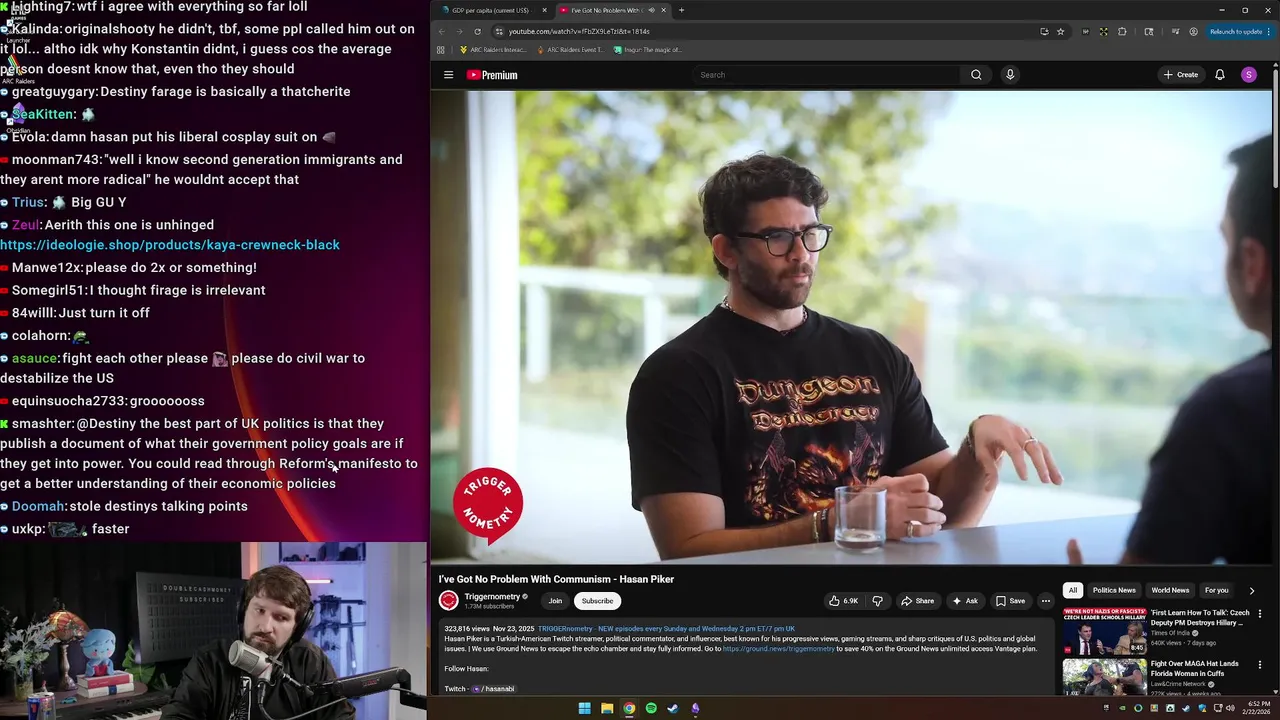
Task: Select the Politics News filter chip
Action: click(x=1114, y=590)
